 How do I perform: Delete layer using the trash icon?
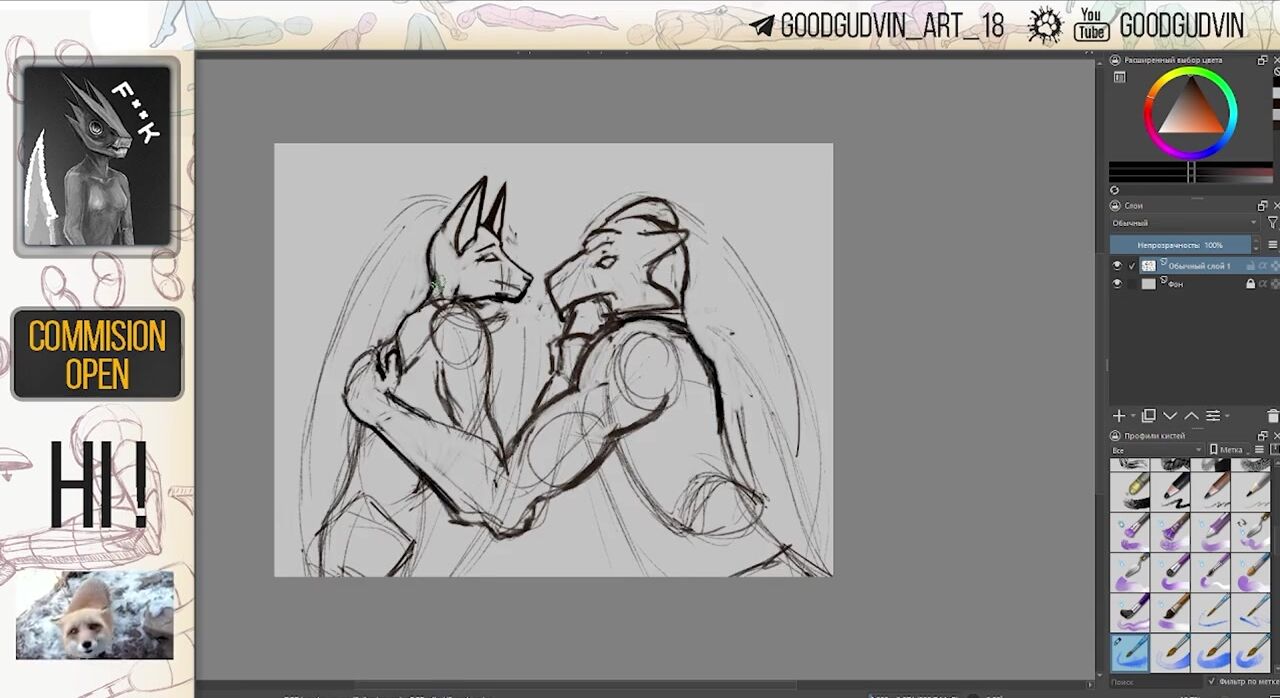point(1272,416)
